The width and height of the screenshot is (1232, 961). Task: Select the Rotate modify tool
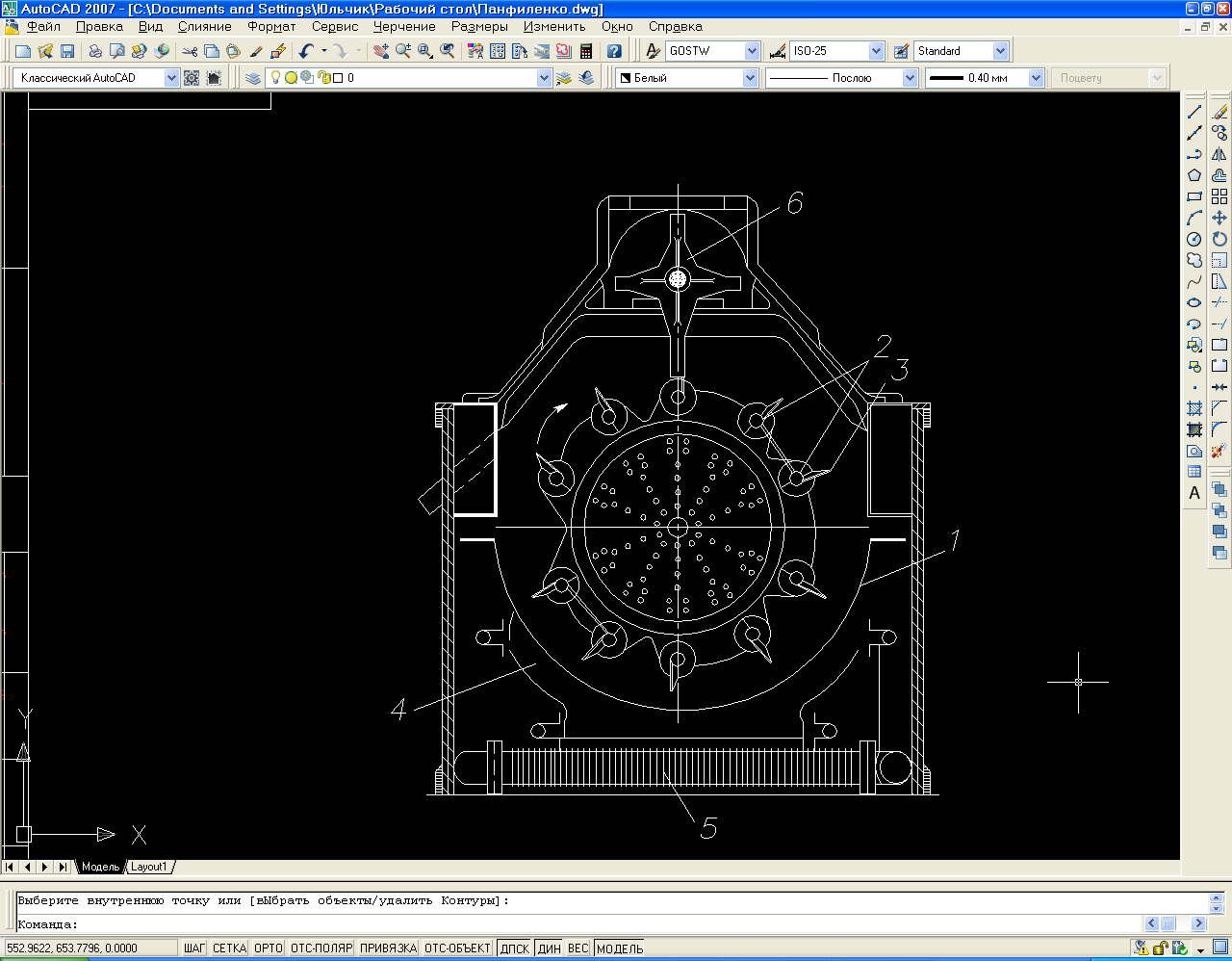pos(1219,239)
